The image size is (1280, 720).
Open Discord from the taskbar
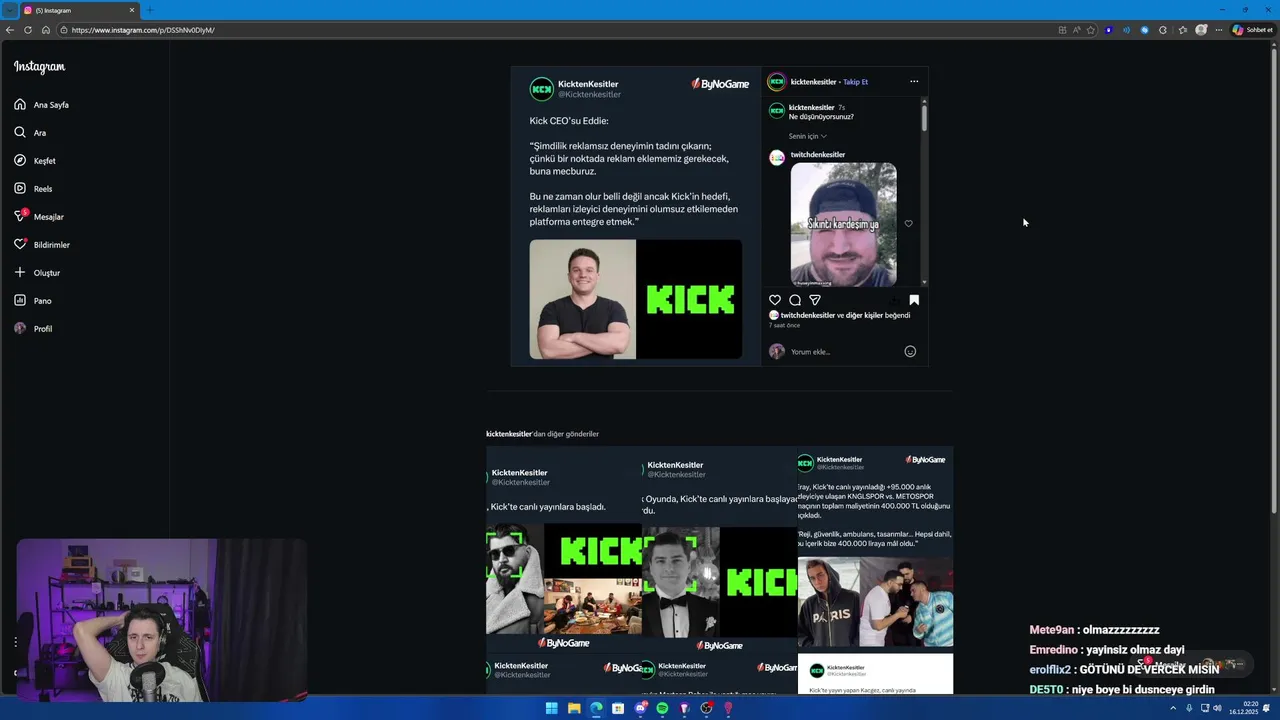pyautogui.click(x=640, y=708)
